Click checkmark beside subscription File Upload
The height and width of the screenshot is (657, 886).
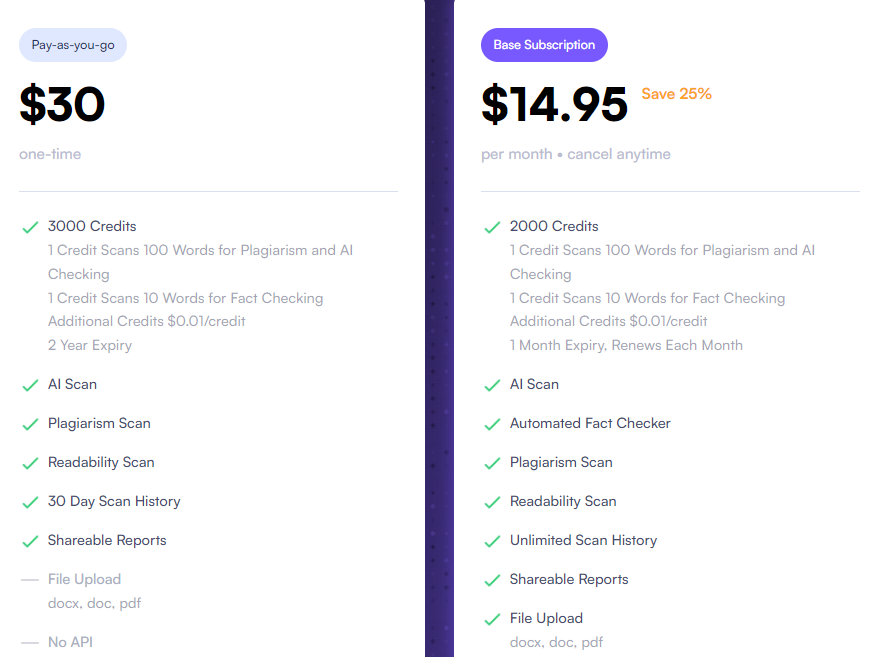(492, 619)
